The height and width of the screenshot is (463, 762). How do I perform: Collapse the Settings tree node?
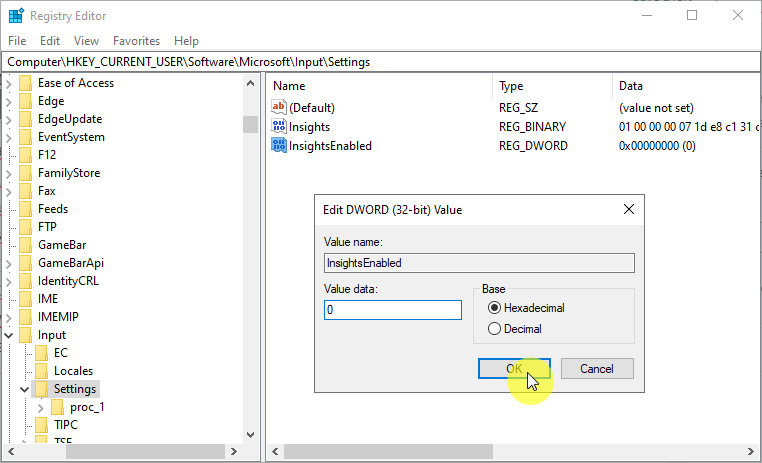point(25,389)
